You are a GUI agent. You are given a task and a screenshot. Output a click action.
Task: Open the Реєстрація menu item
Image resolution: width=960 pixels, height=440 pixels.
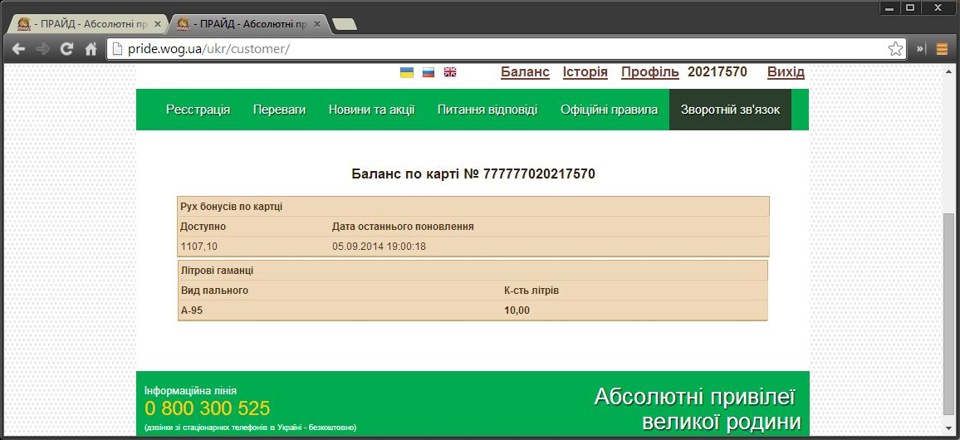(198, 110)
